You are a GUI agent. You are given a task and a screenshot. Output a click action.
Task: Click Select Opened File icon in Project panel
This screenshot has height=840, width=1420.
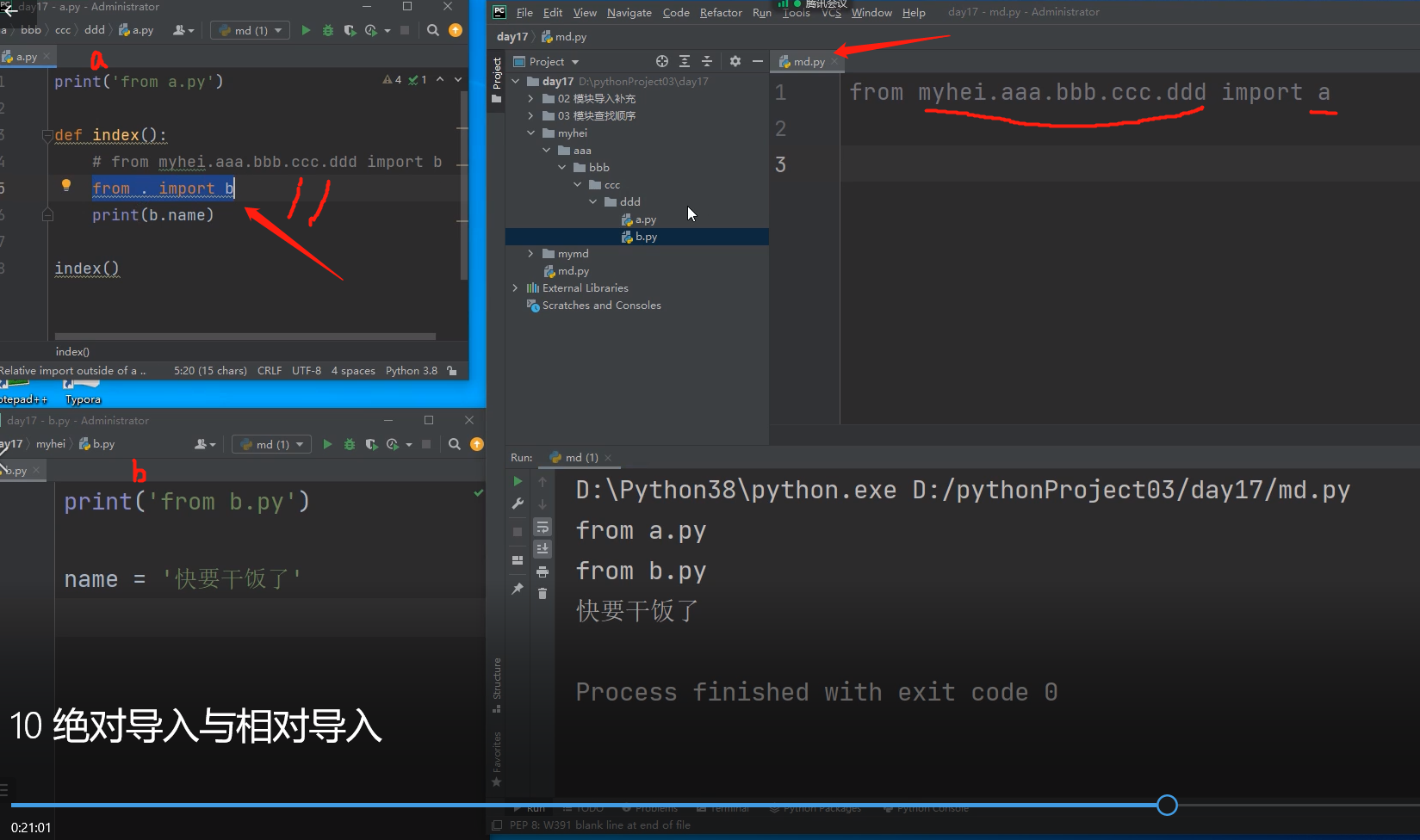[661, 61]
